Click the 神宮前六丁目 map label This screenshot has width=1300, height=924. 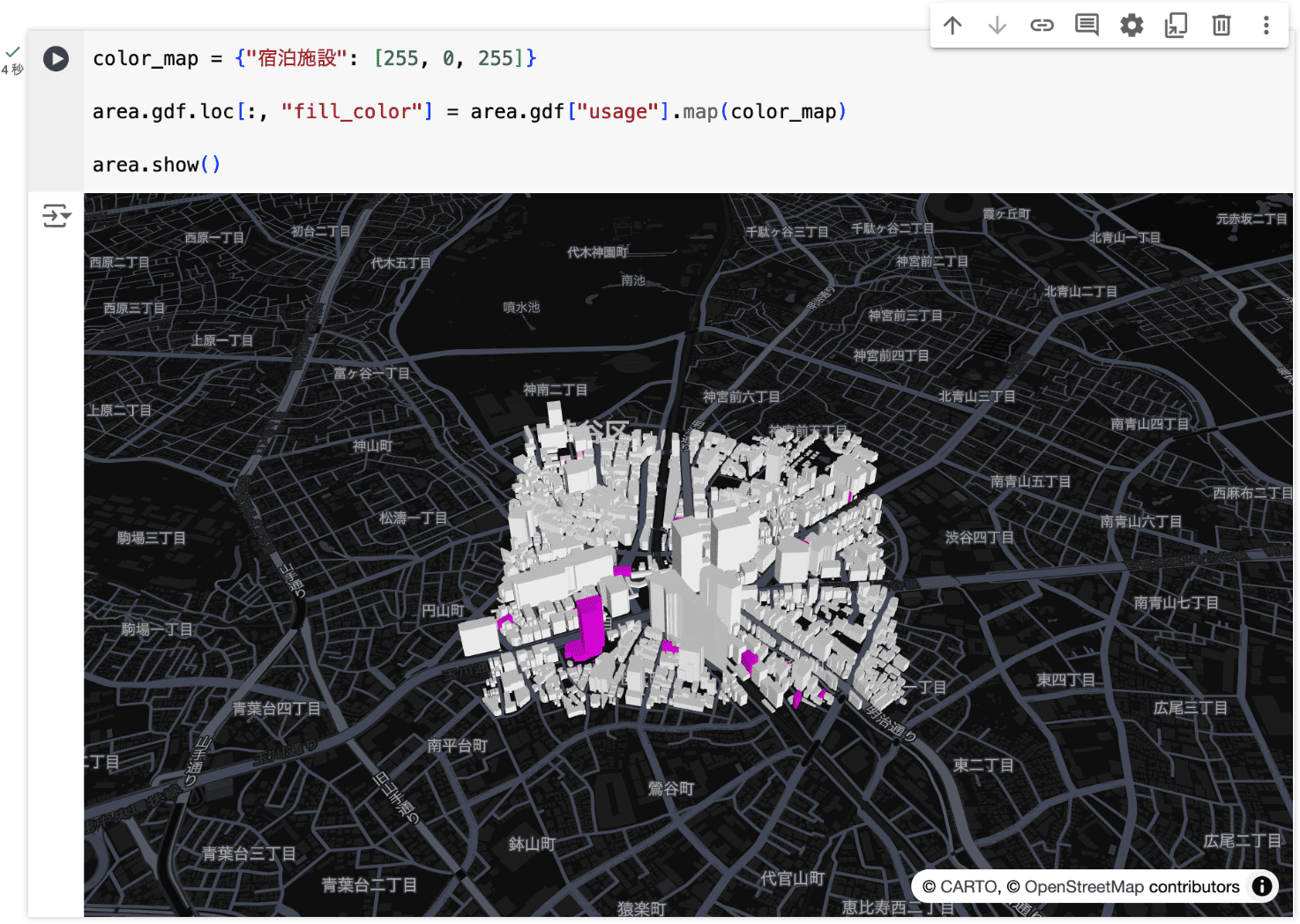(741, 397)
